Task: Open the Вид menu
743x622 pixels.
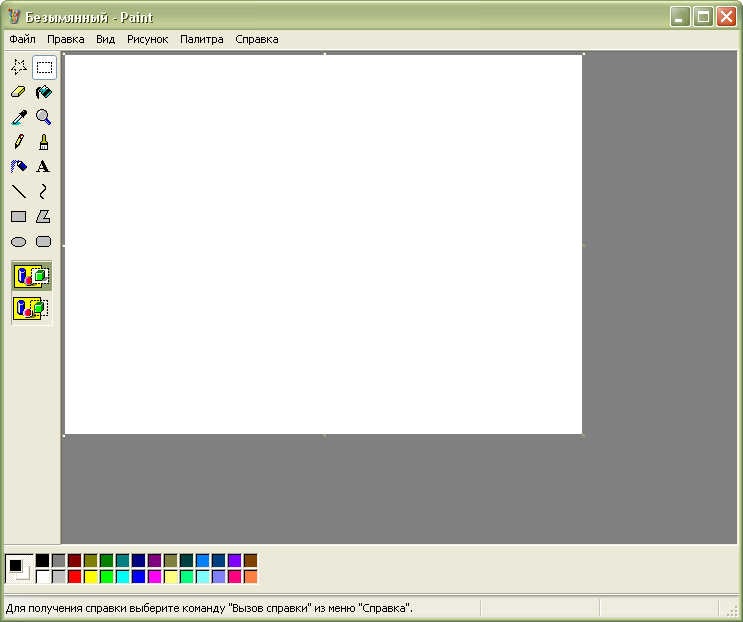Action: click(x=106, y=39)
